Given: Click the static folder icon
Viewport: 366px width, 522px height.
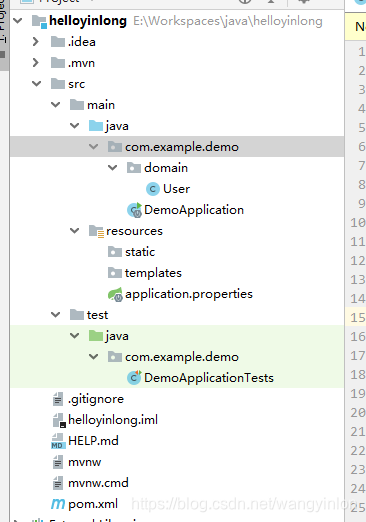Looking at the screenshot, I should click(115, 252).
